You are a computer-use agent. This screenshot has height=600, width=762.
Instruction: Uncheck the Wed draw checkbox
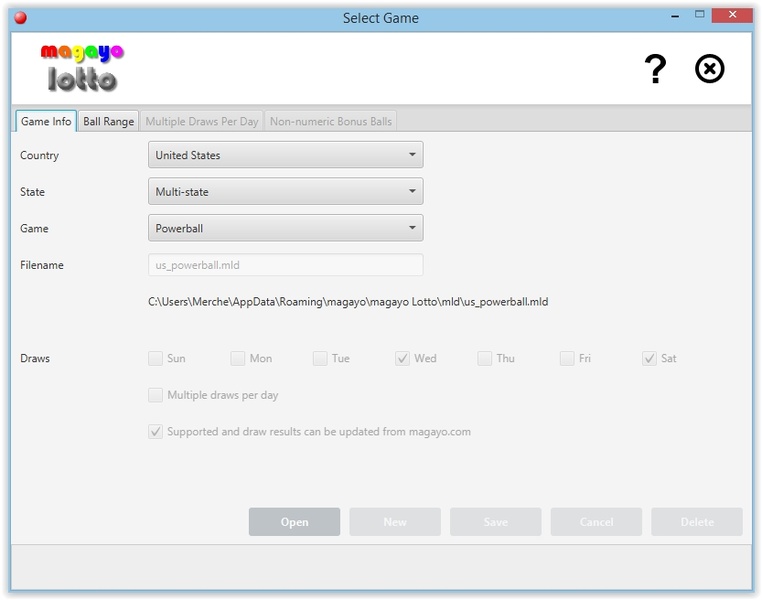tap(402, 359)
